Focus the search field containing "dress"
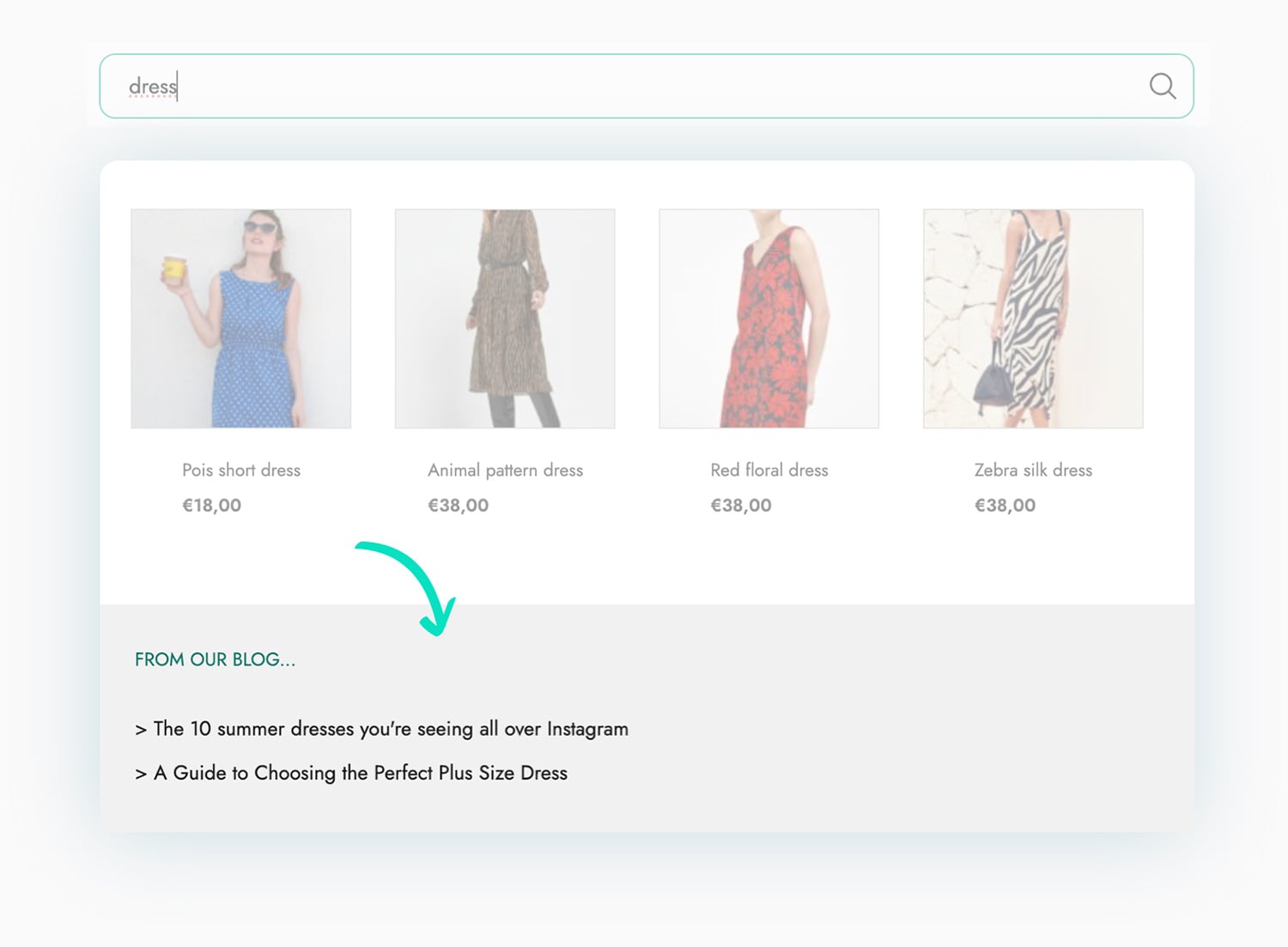The width and height of the screenshot is (1288, 947). tap(601, 86)
